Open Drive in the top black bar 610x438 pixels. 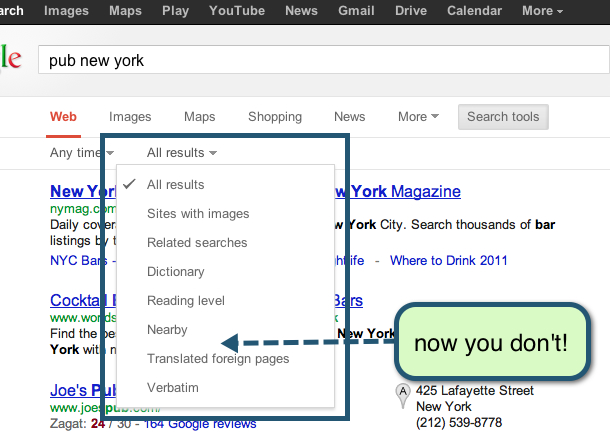click(411, 11)
